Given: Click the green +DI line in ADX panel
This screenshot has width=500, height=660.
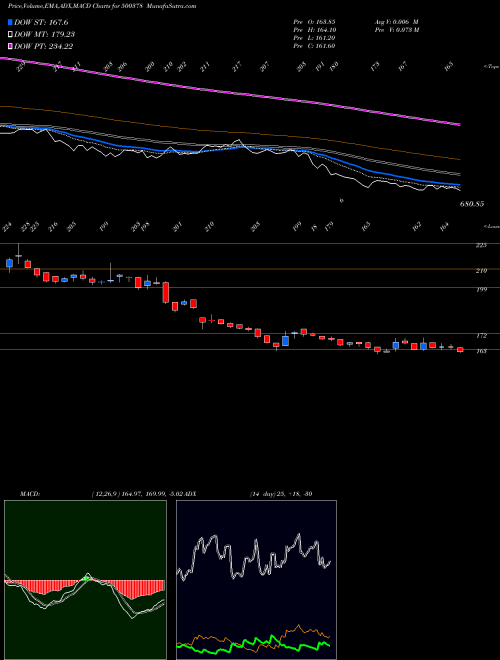Looking at the screenshot, I should [253, 645].
